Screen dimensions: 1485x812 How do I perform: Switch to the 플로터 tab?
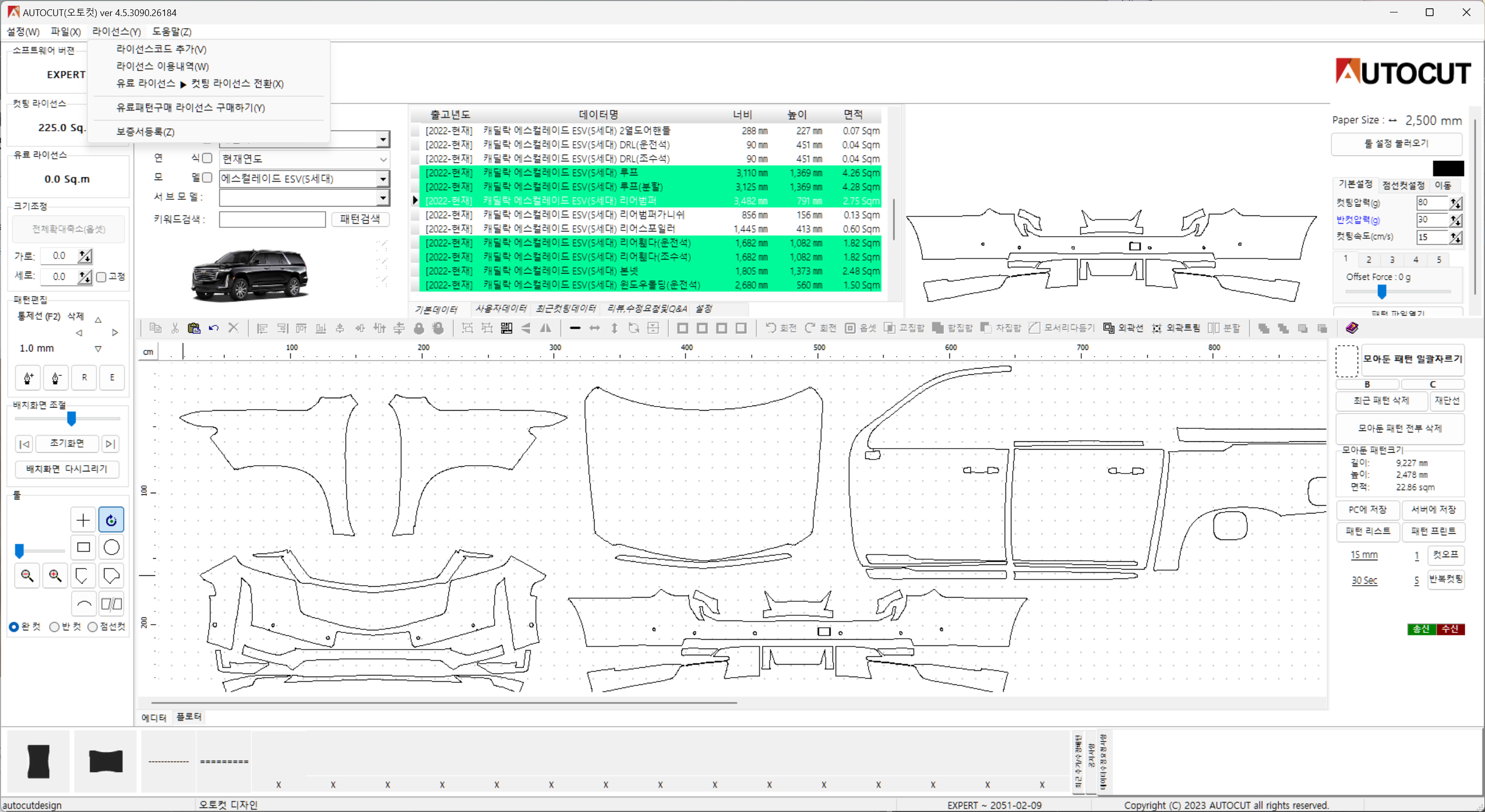coord(189,716)
